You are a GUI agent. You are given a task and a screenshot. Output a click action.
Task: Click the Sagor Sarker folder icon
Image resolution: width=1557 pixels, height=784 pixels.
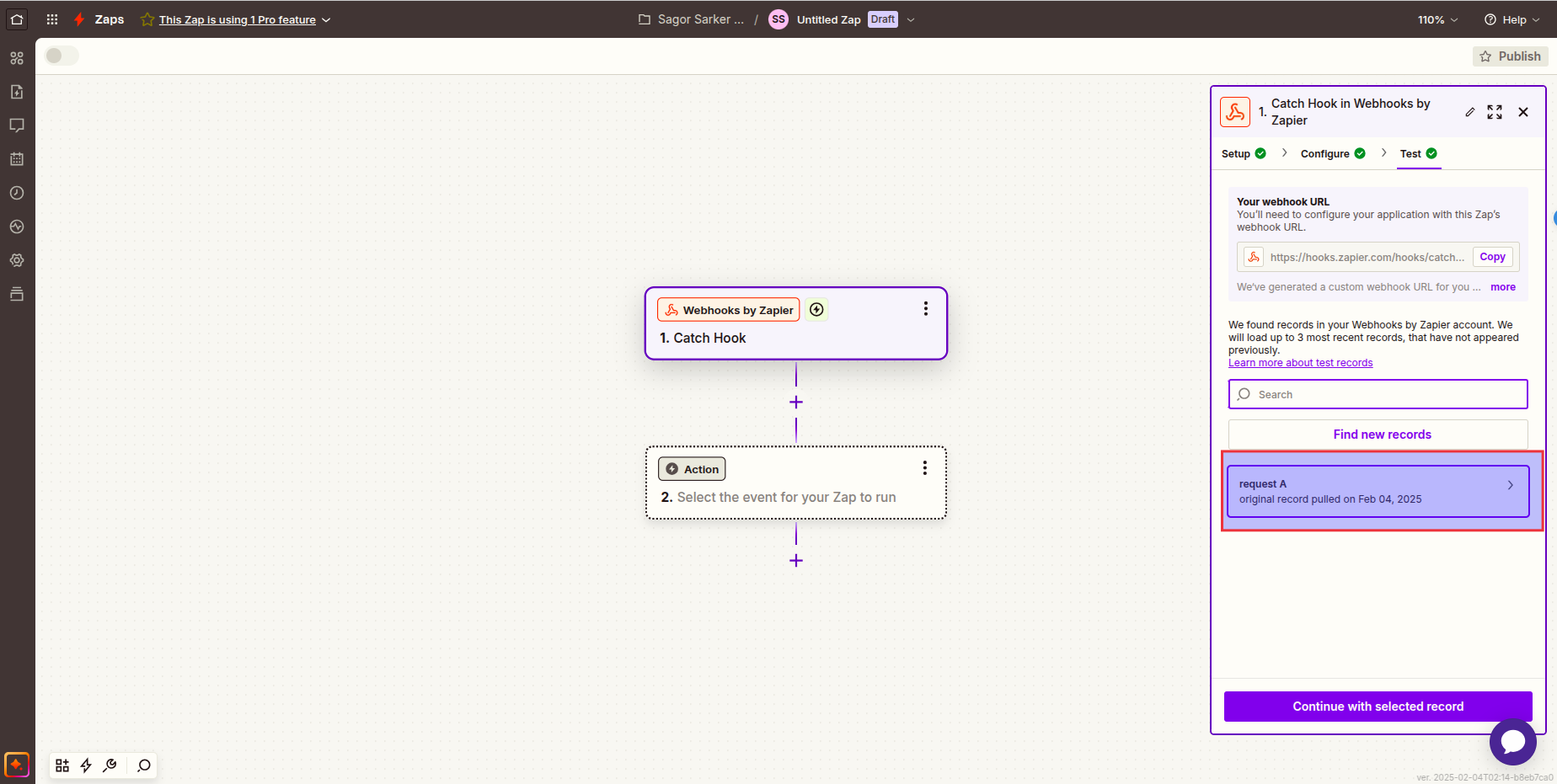[x=645, y=19]
